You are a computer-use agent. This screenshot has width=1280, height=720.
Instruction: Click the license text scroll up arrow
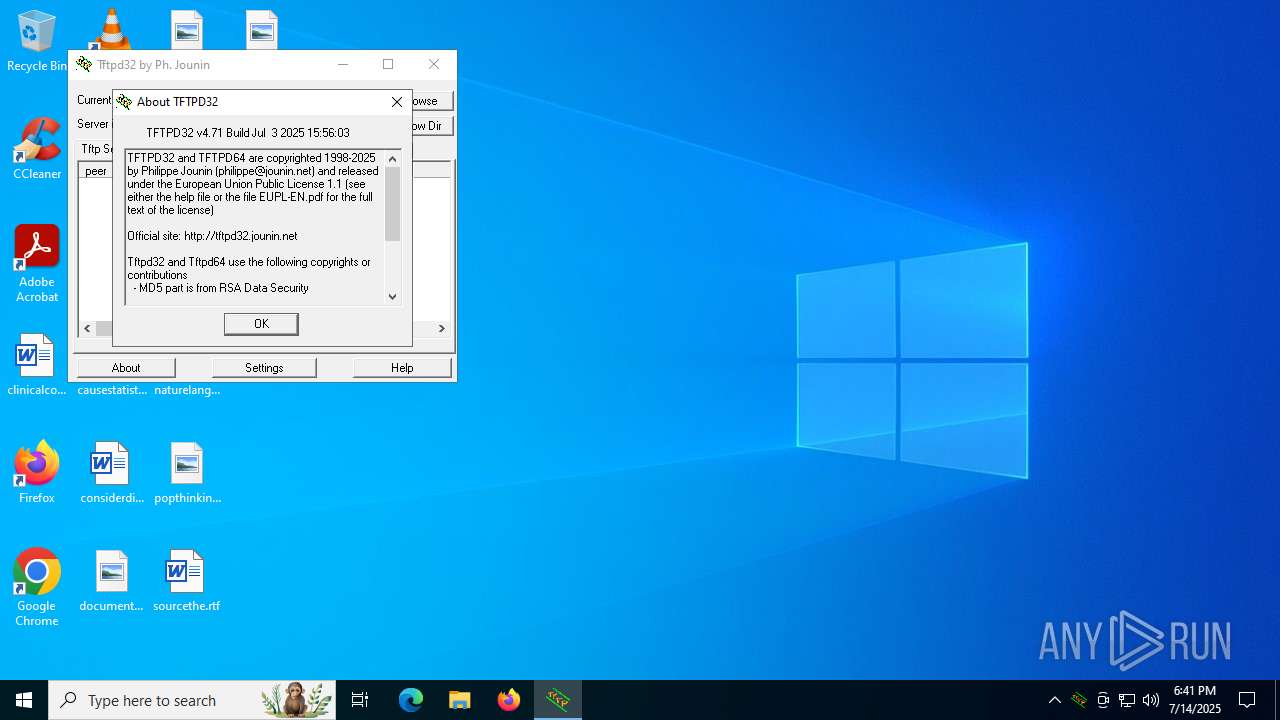(392, 158)
